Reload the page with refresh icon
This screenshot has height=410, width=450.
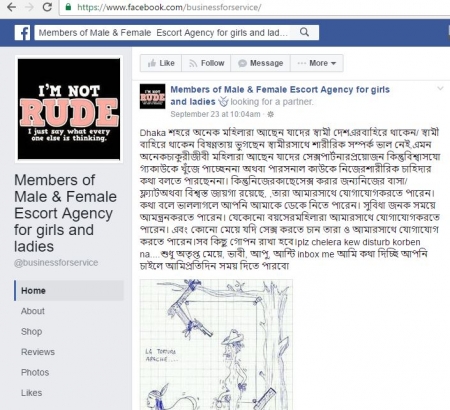coord(47,7)
